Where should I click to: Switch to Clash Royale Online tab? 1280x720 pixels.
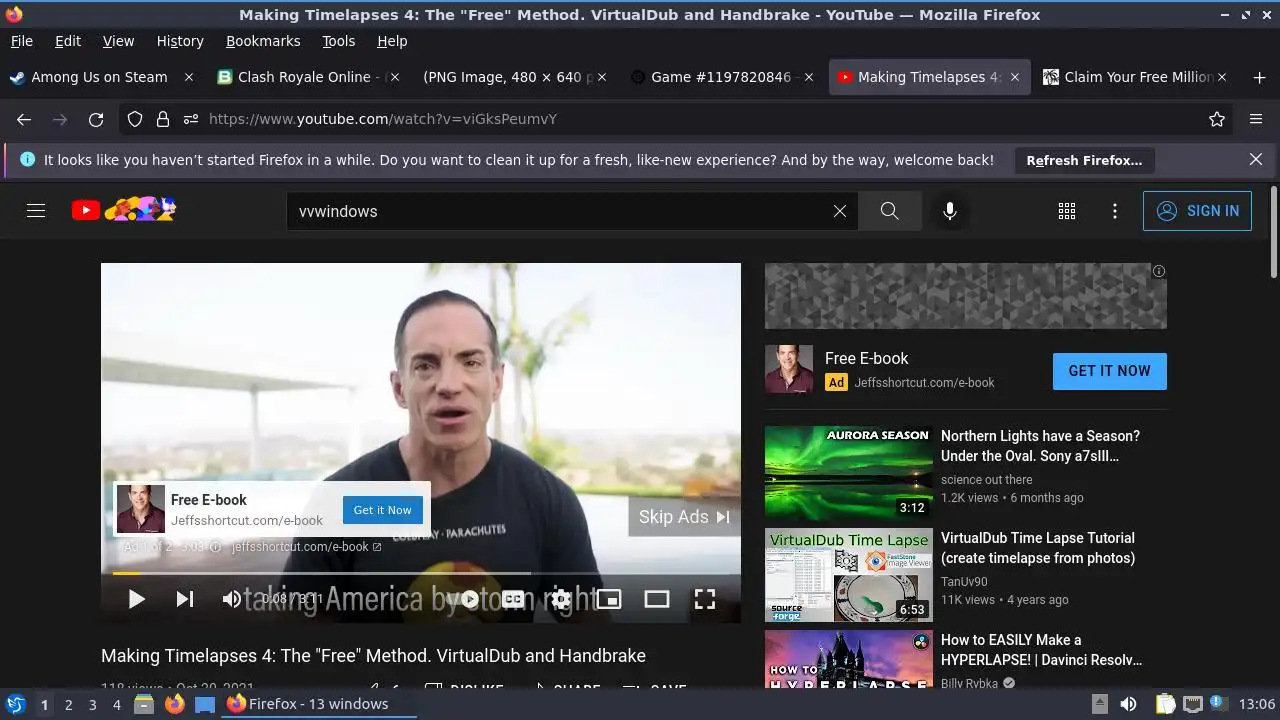[307, 77]
